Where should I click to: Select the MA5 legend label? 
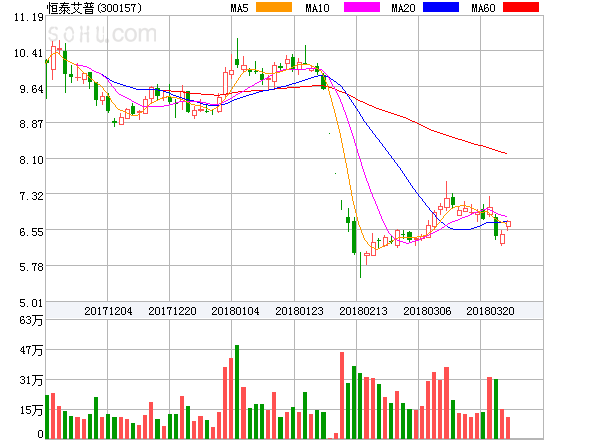tap(240, 8)
